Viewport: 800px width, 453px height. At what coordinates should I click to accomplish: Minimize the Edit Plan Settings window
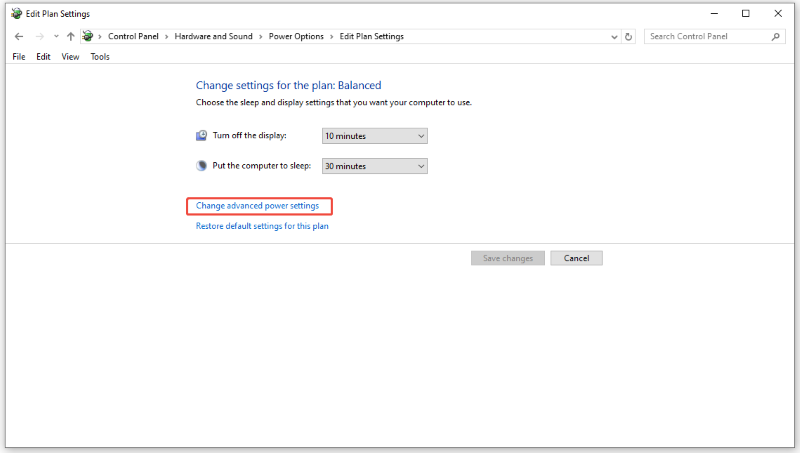[714, 14]
